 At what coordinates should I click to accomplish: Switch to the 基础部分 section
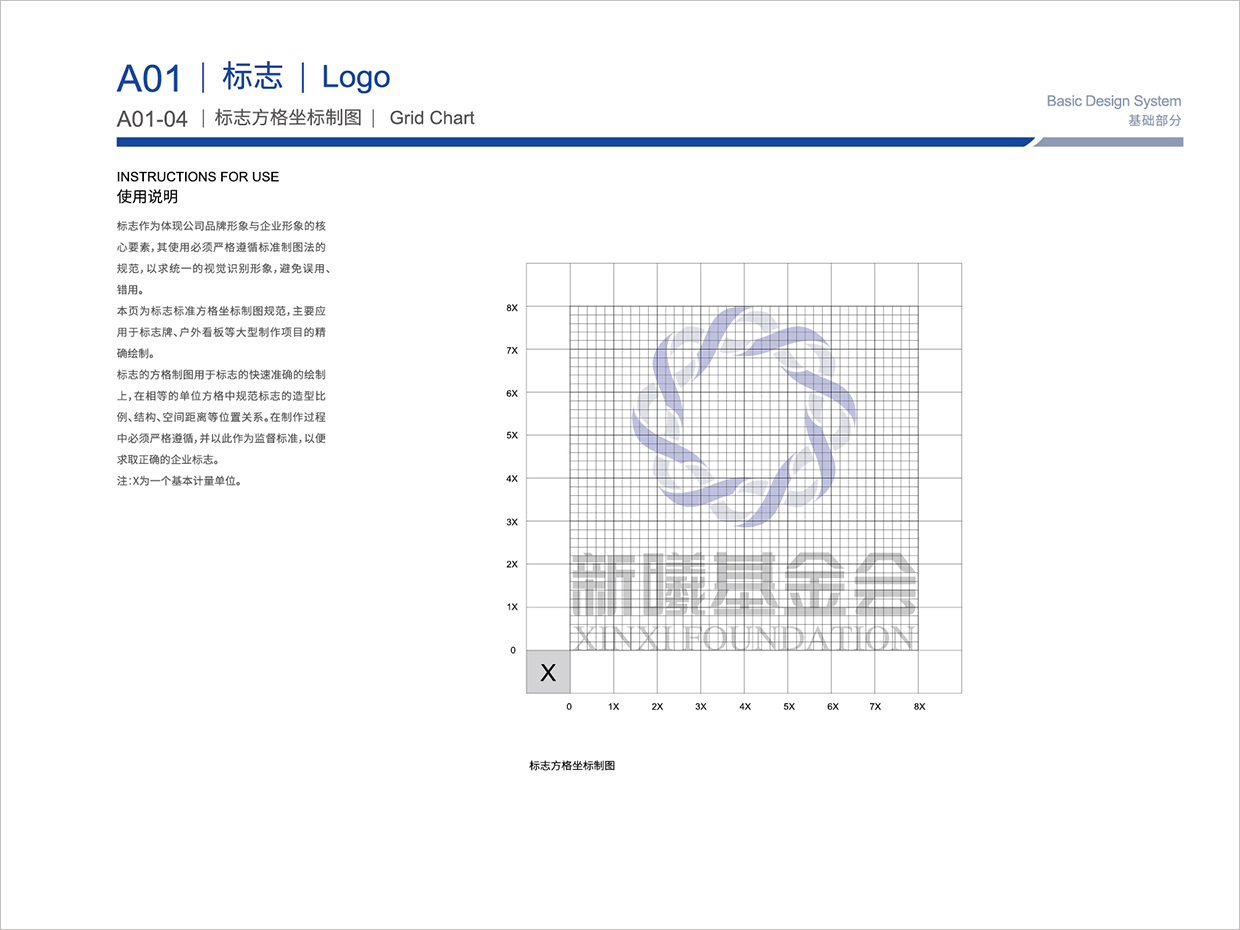[1153, 118]
